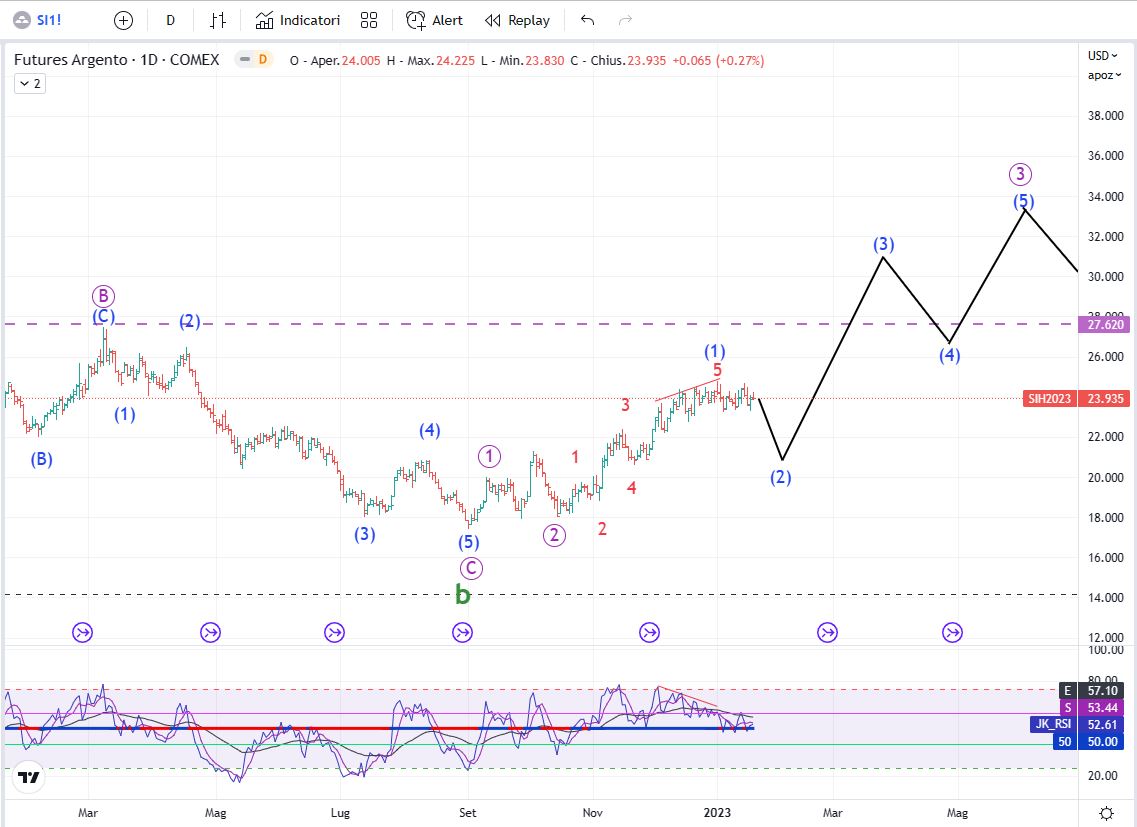Open the candlestick chart type selector
Image resolution: width=1137 pixels, height=827 pixels.
coord(217,20)
